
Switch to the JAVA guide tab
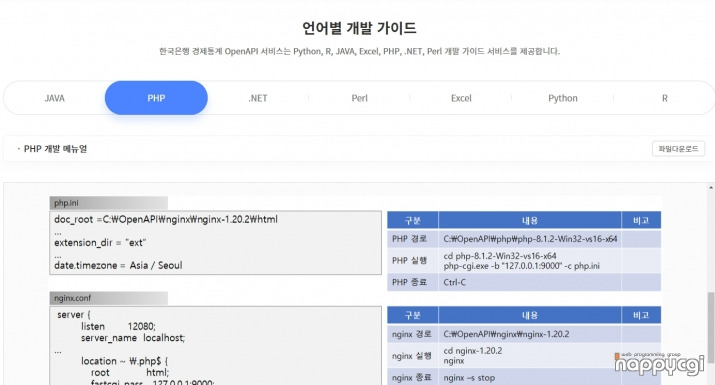55,98
